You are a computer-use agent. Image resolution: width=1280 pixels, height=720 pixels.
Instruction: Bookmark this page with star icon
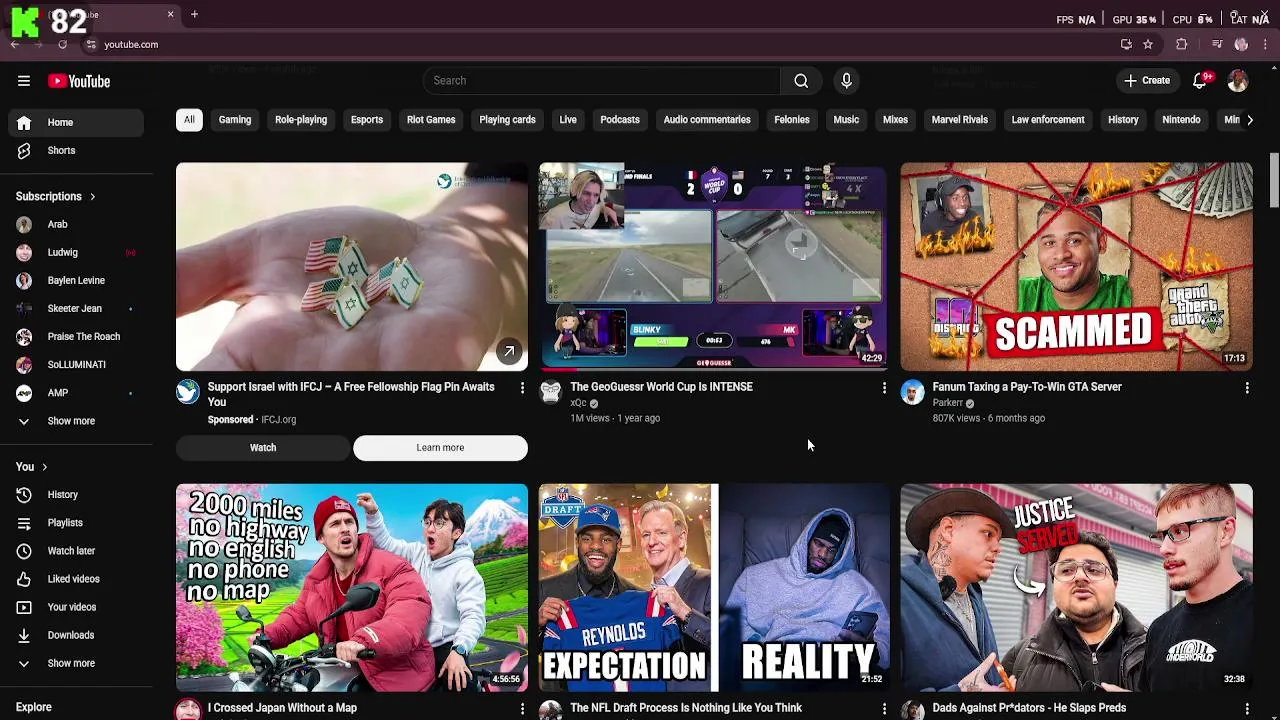(x=1148, y=44)
